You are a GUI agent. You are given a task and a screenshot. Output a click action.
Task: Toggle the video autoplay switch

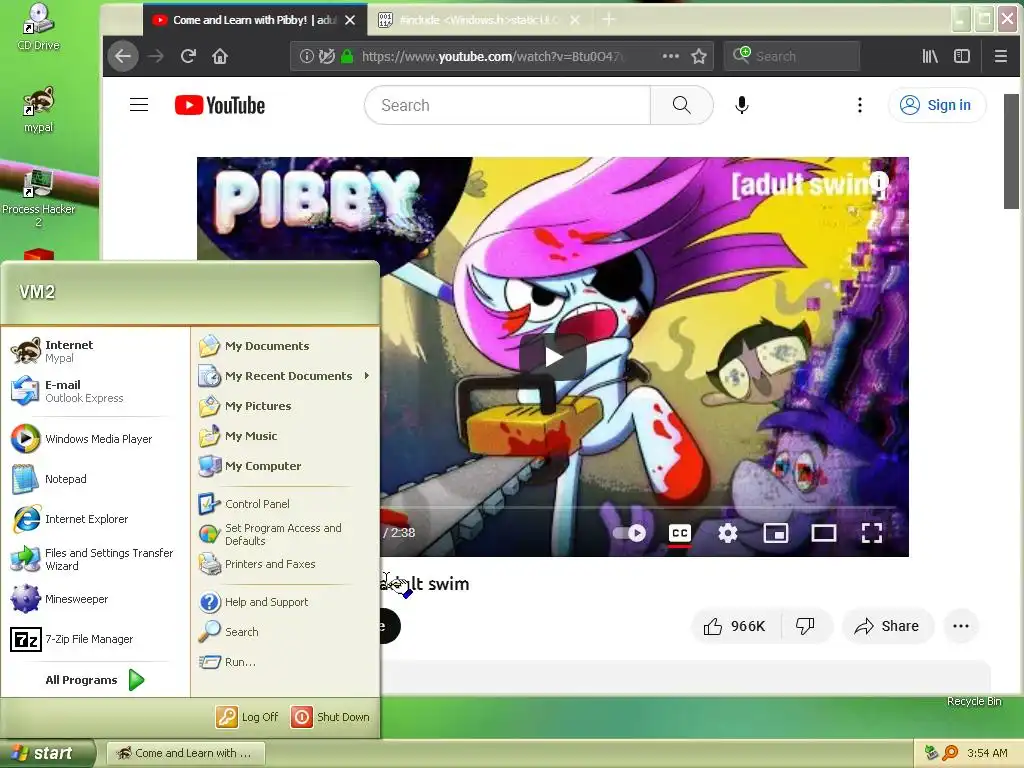click(x=630, y=534)
